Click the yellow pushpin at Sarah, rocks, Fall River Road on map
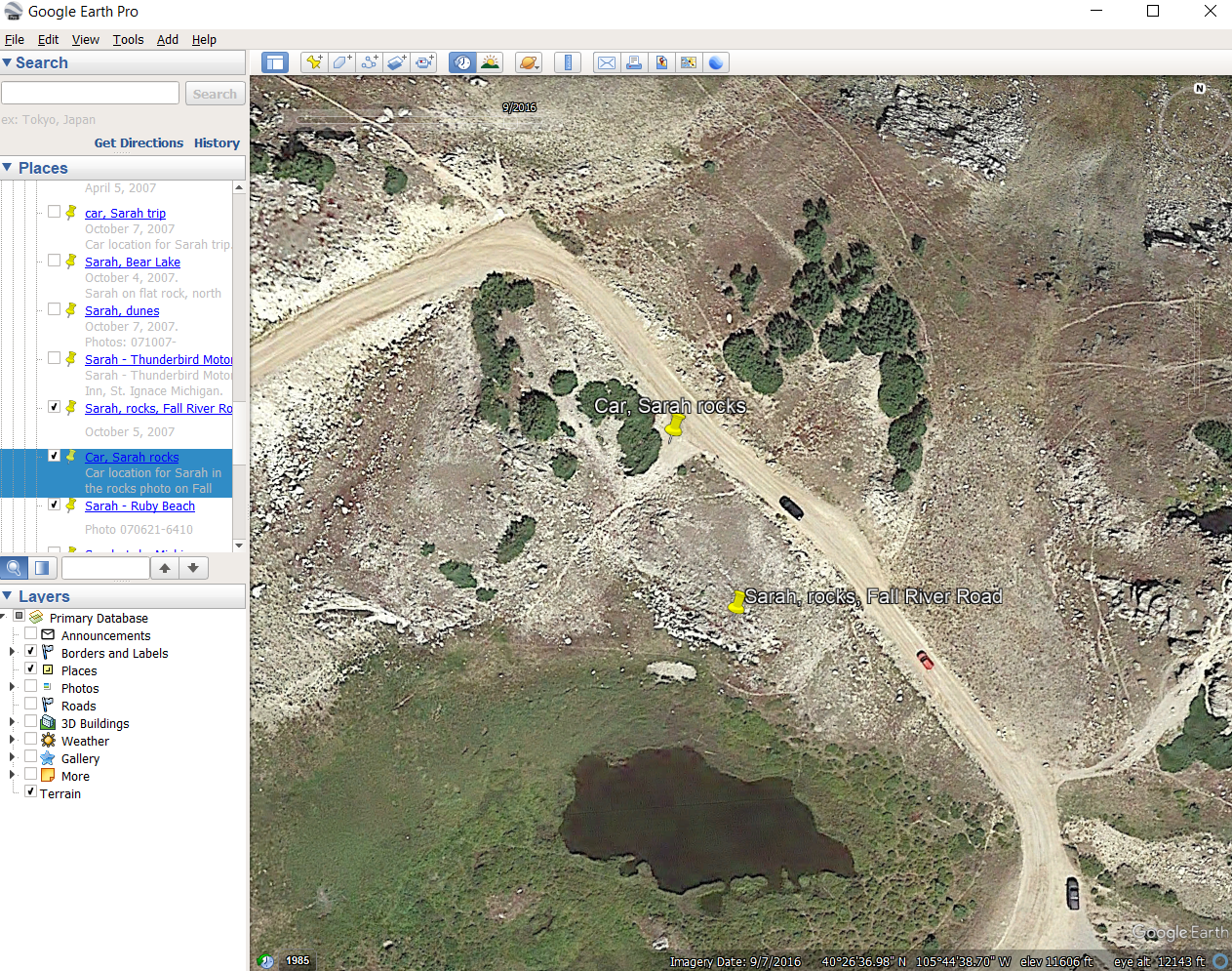This screenshot has width=1232, height=971. (737, 602)
